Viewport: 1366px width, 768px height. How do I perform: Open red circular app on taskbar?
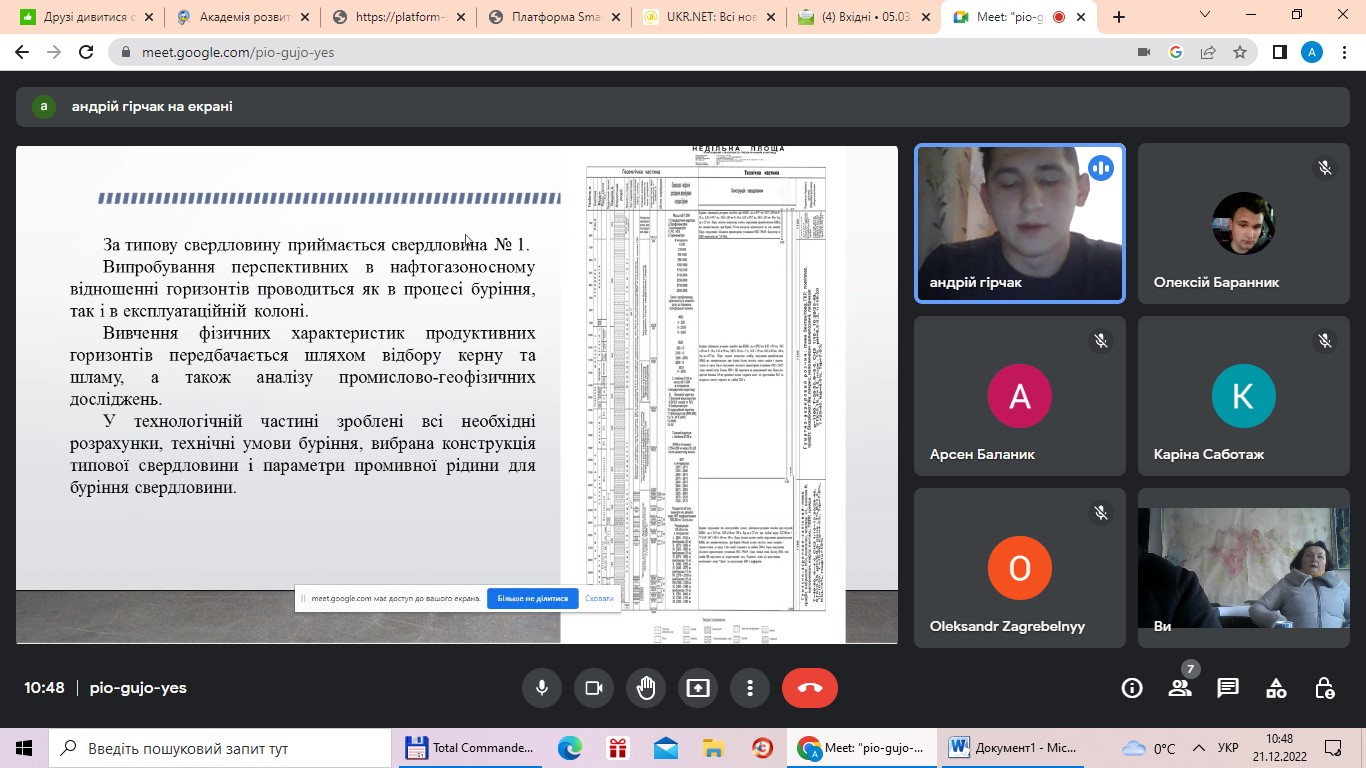[762, 748]
